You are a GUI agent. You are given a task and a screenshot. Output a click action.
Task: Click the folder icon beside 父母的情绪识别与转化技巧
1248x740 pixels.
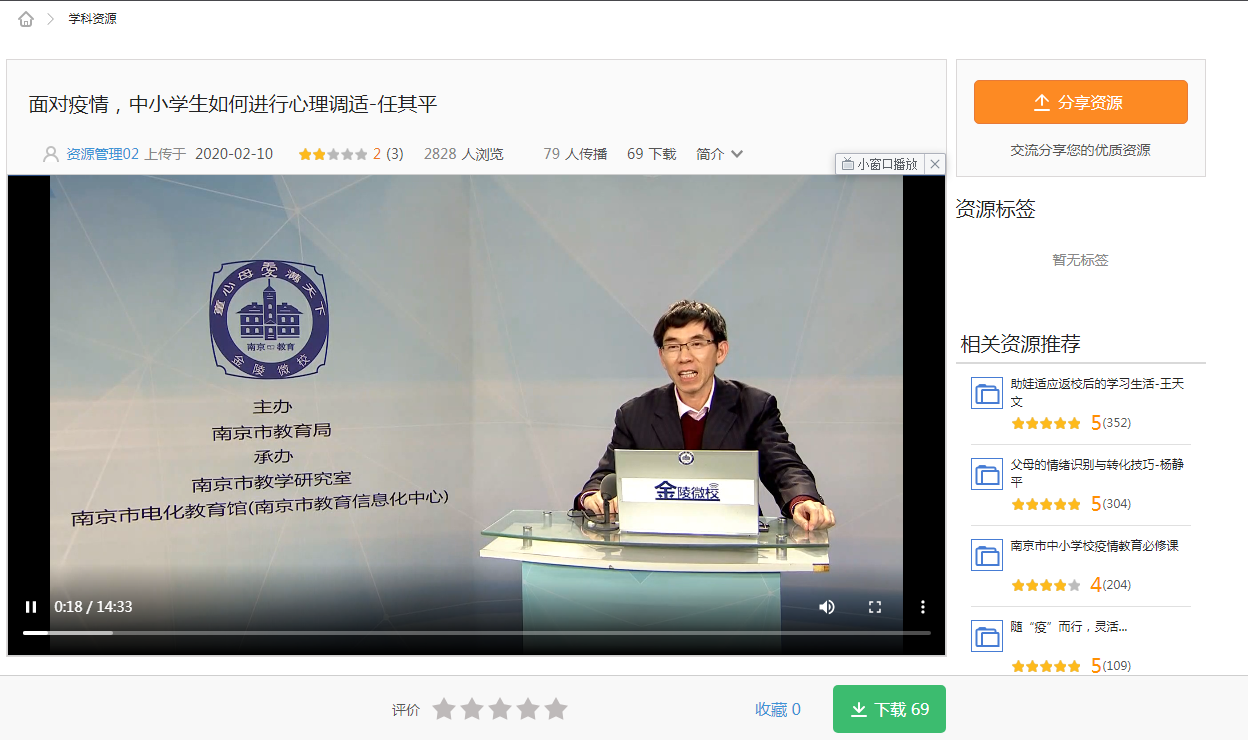[986, 474]
